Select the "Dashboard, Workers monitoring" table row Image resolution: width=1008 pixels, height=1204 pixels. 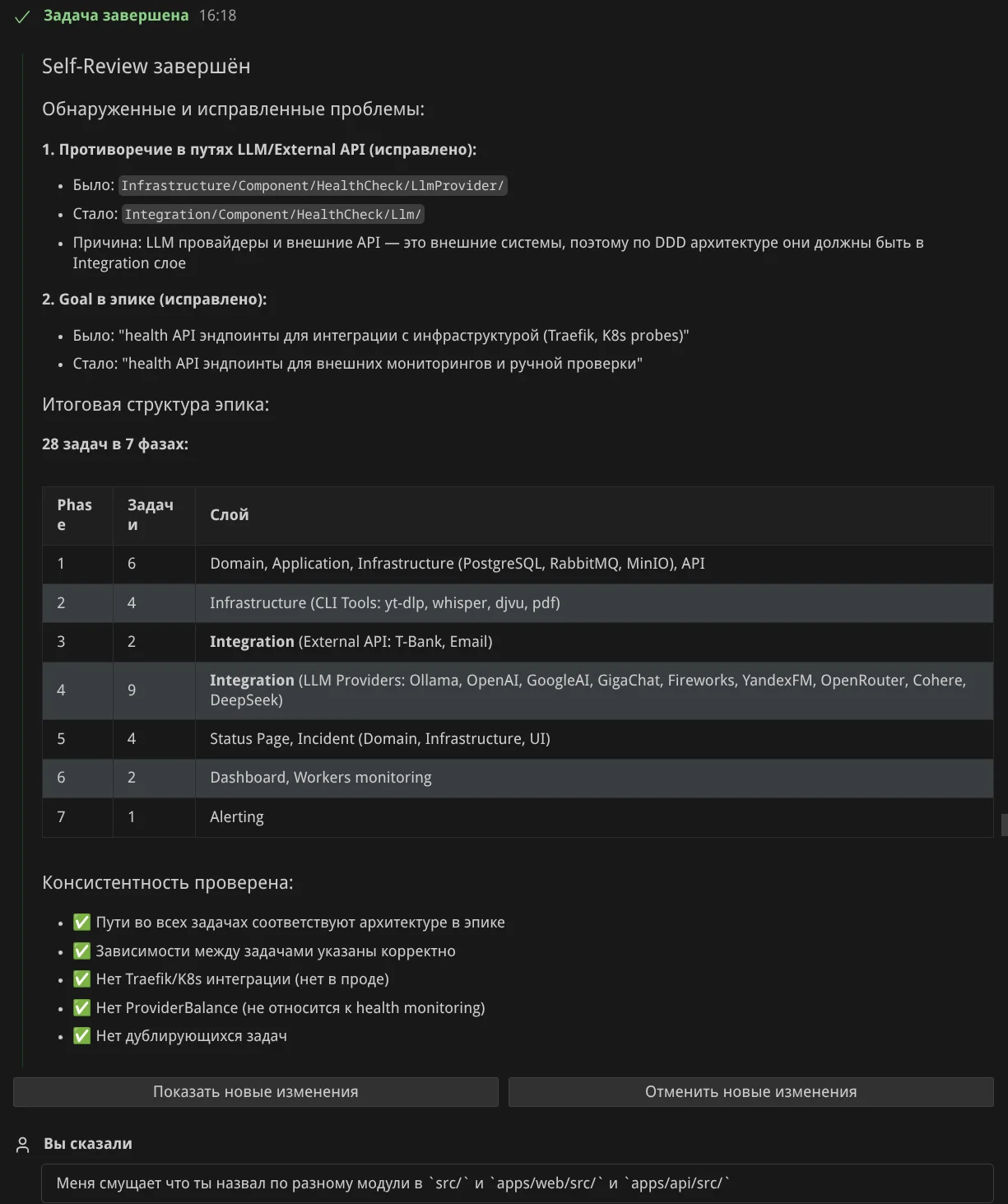(321, 778)
